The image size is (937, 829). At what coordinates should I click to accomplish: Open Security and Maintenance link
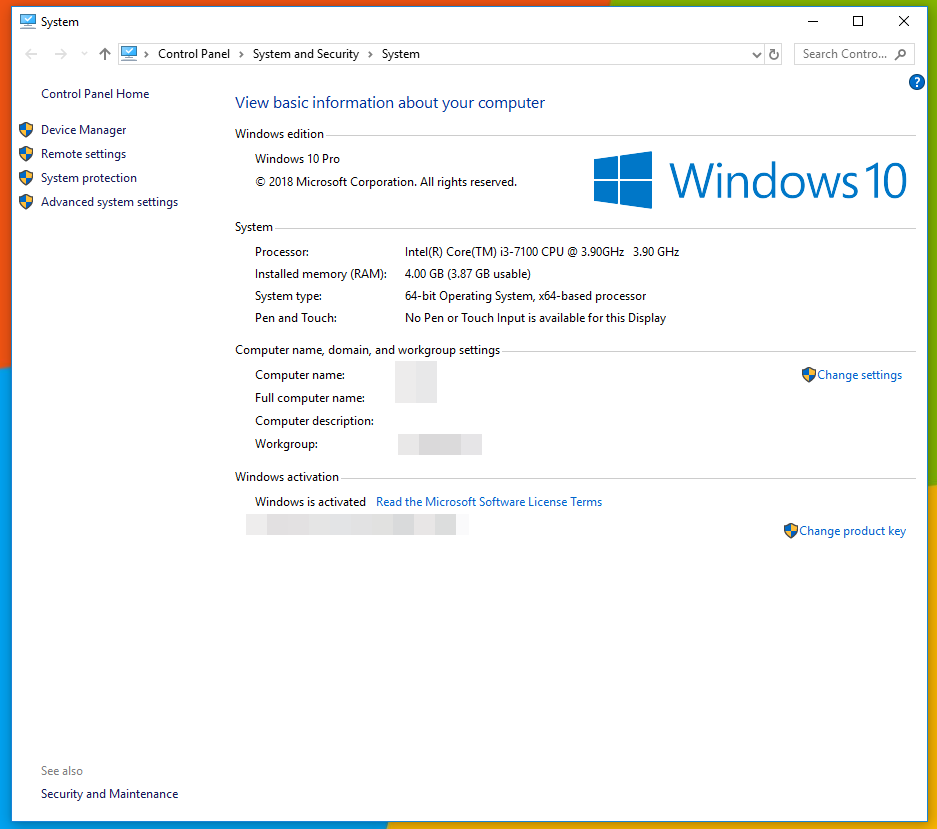(x=109, y=794)
